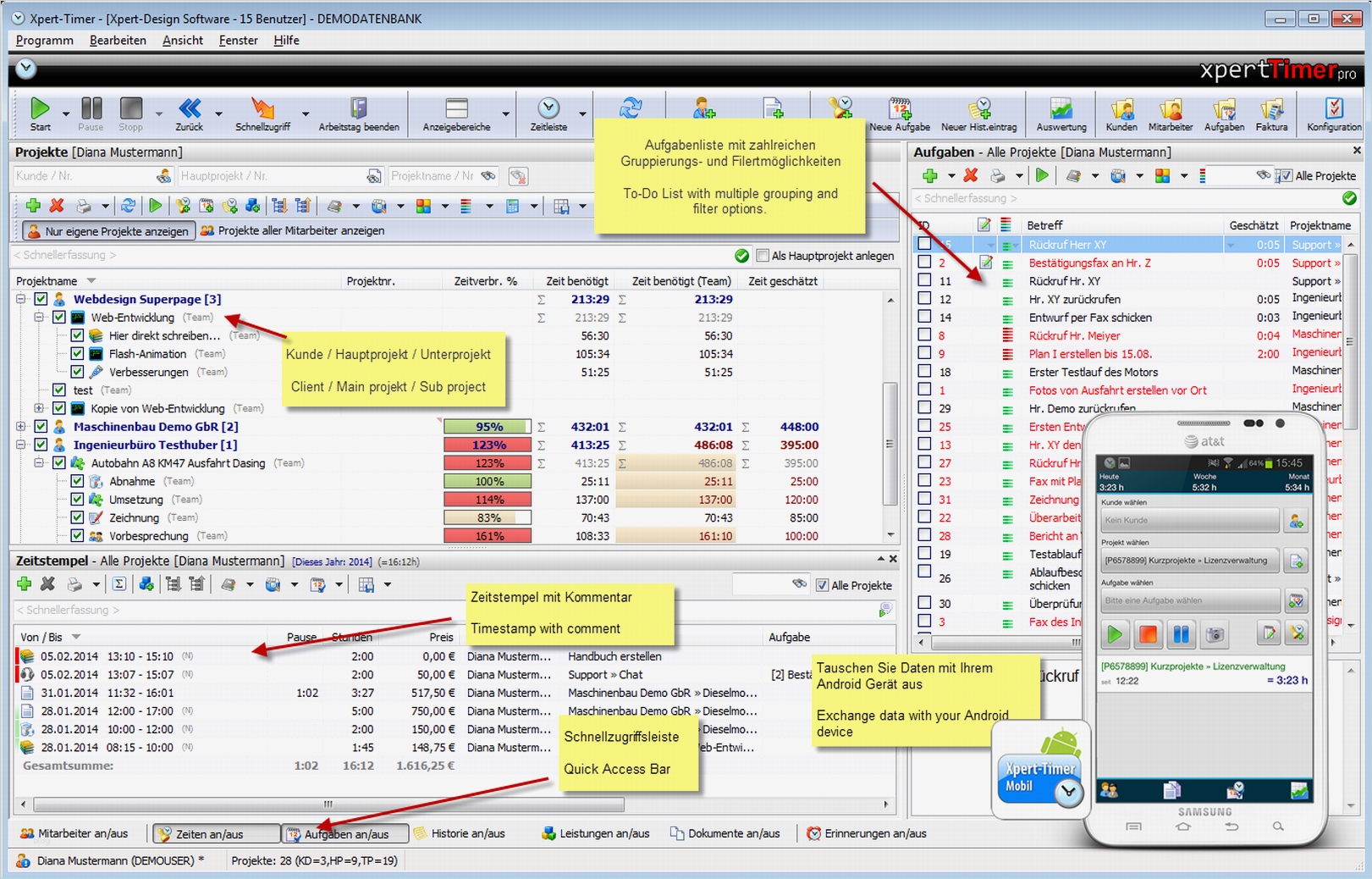Viewport: 1372px width, 879px height.
Task: Enable the Als Hauptprojekt anlegen checkbox
Action: coord(763,255)
